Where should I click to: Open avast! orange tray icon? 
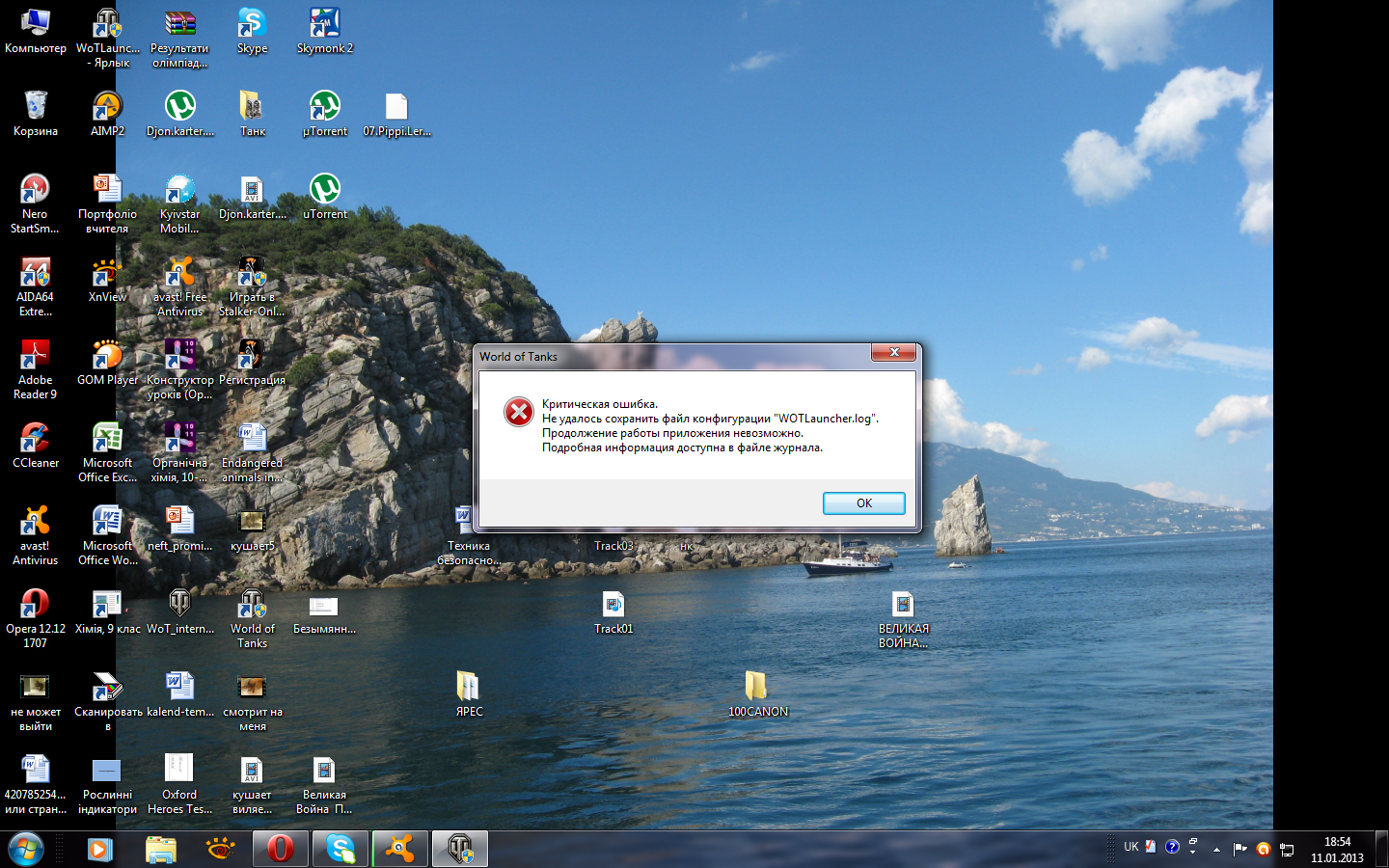(1264, 850)
